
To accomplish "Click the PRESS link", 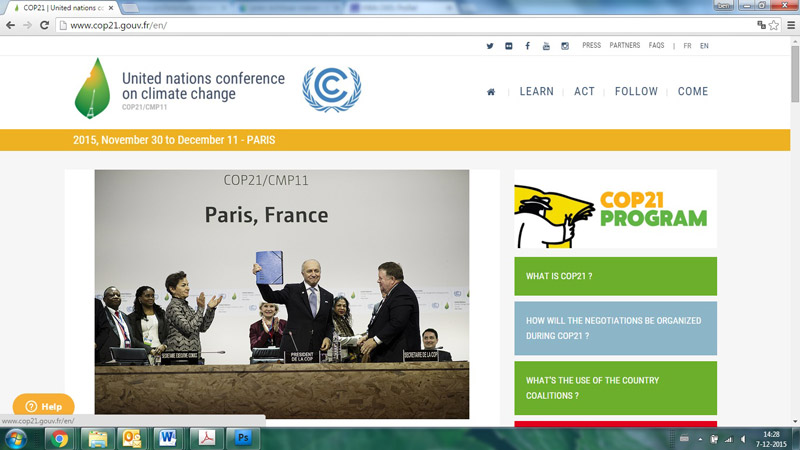I will [x=591, y=46].
